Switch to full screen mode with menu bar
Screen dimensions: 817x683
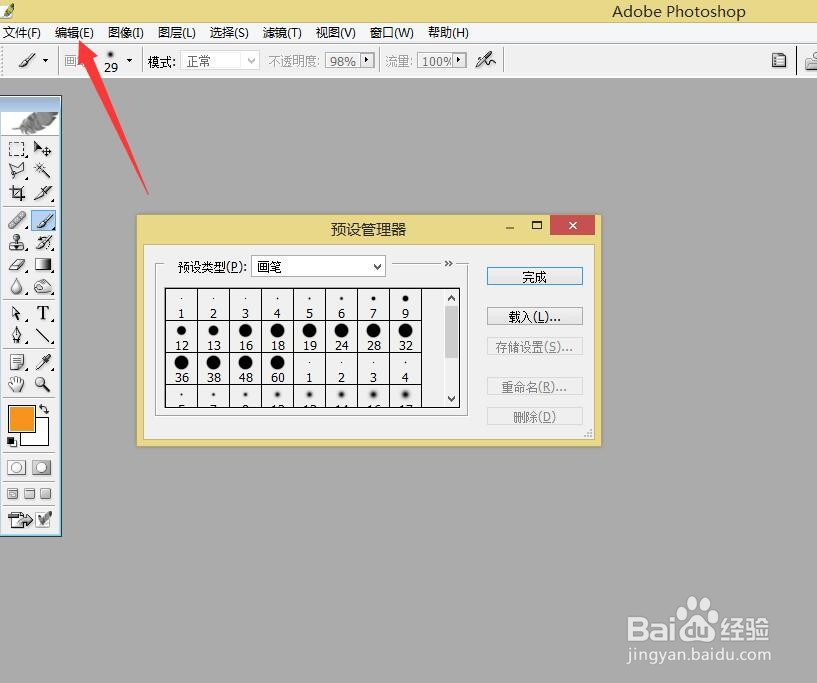pos(30,493)
